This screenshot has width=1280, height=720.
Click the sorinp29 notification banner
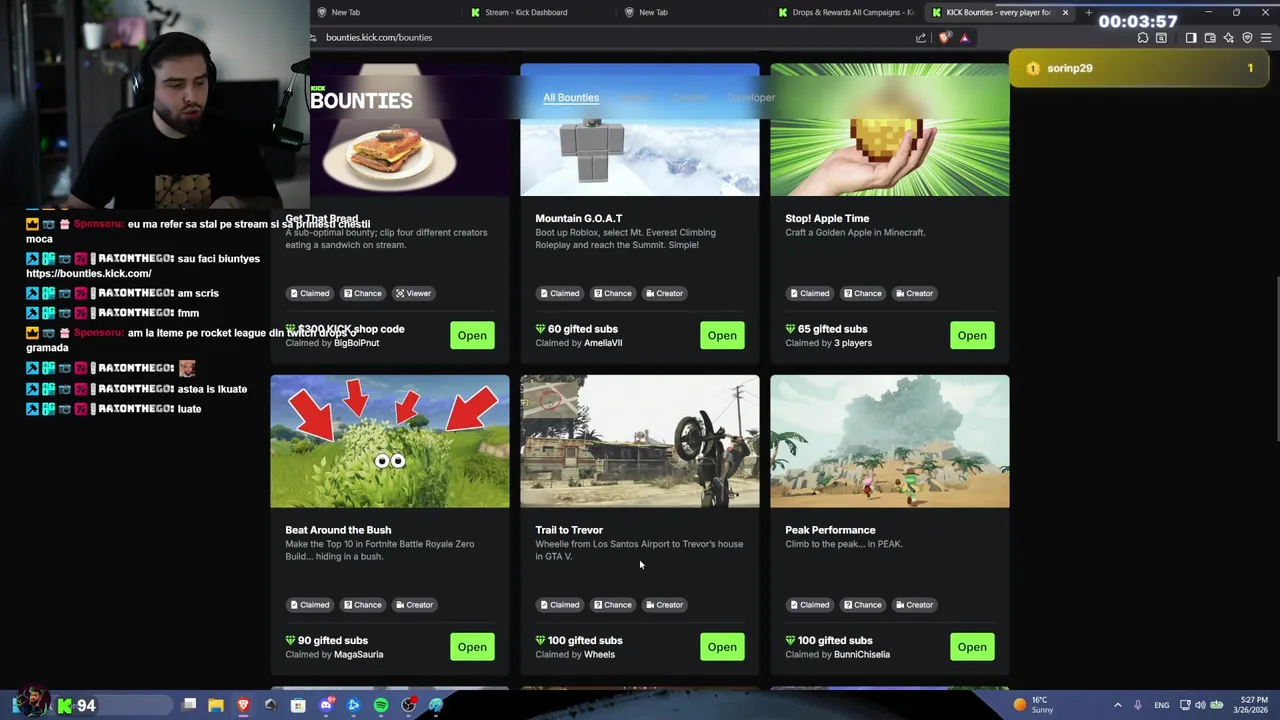tap(1140, 68)
